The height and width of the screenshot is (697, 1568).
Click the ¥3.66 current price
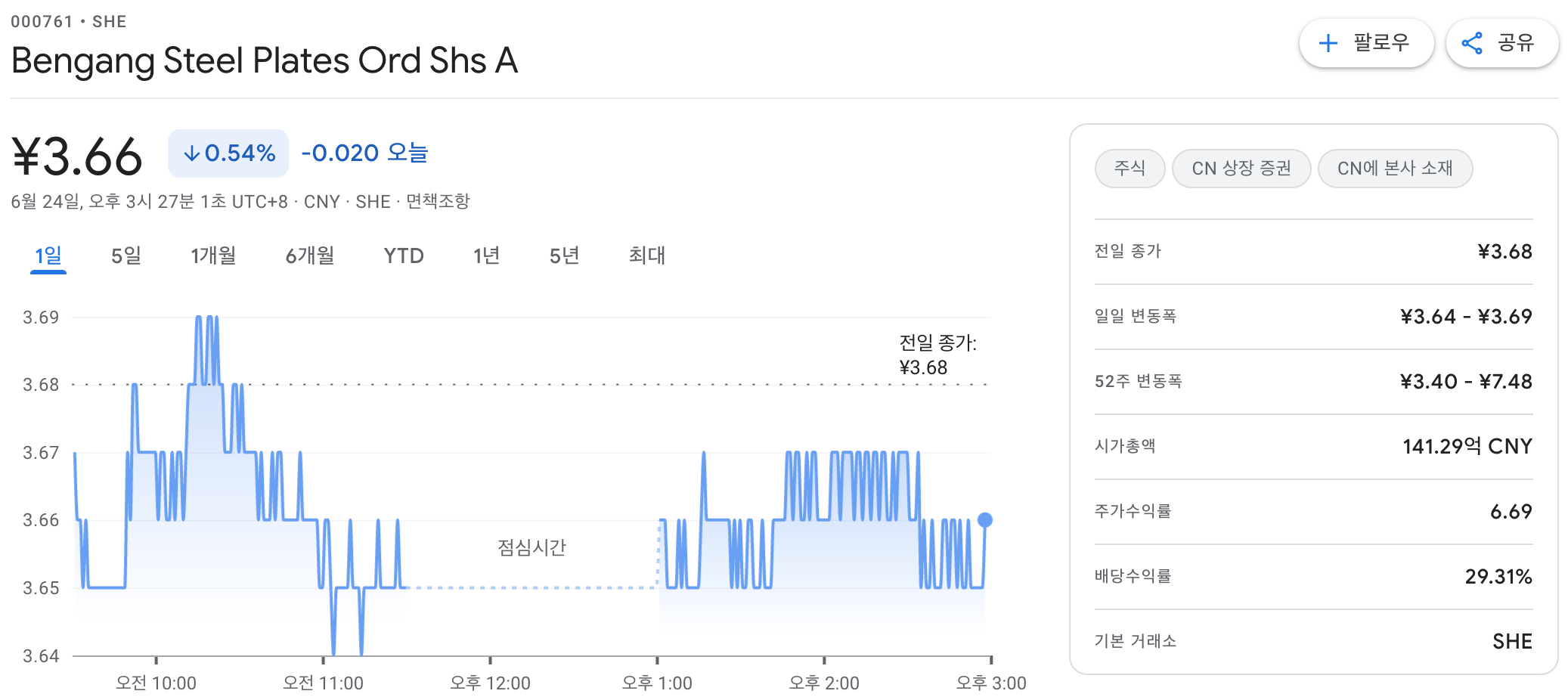coord(77,156)
